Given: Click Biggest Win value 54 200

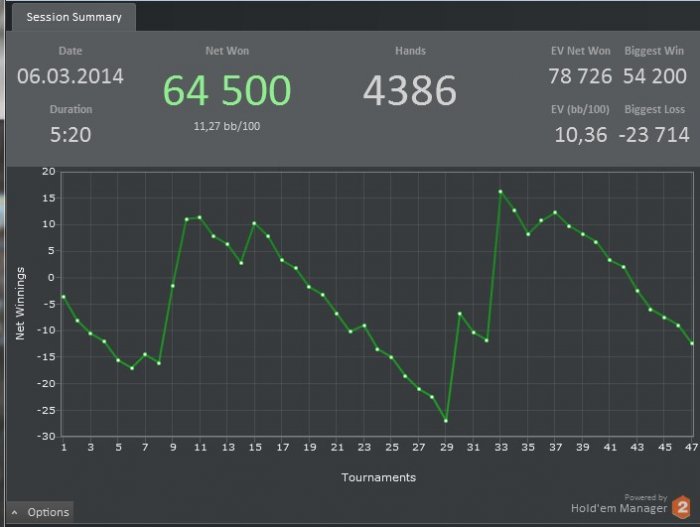Looking at the screenshot, I should [654, 76].
